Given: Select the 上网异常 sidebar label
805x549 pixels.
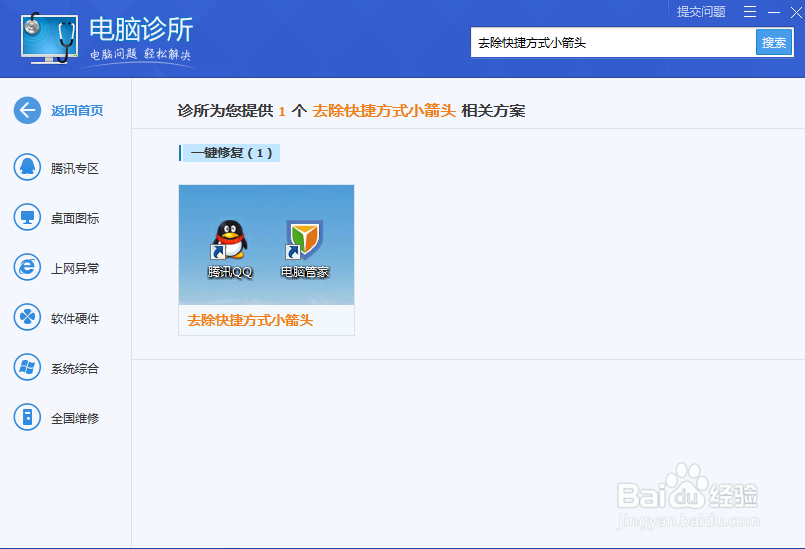Looking at the screenshot, I should point(75,268).
